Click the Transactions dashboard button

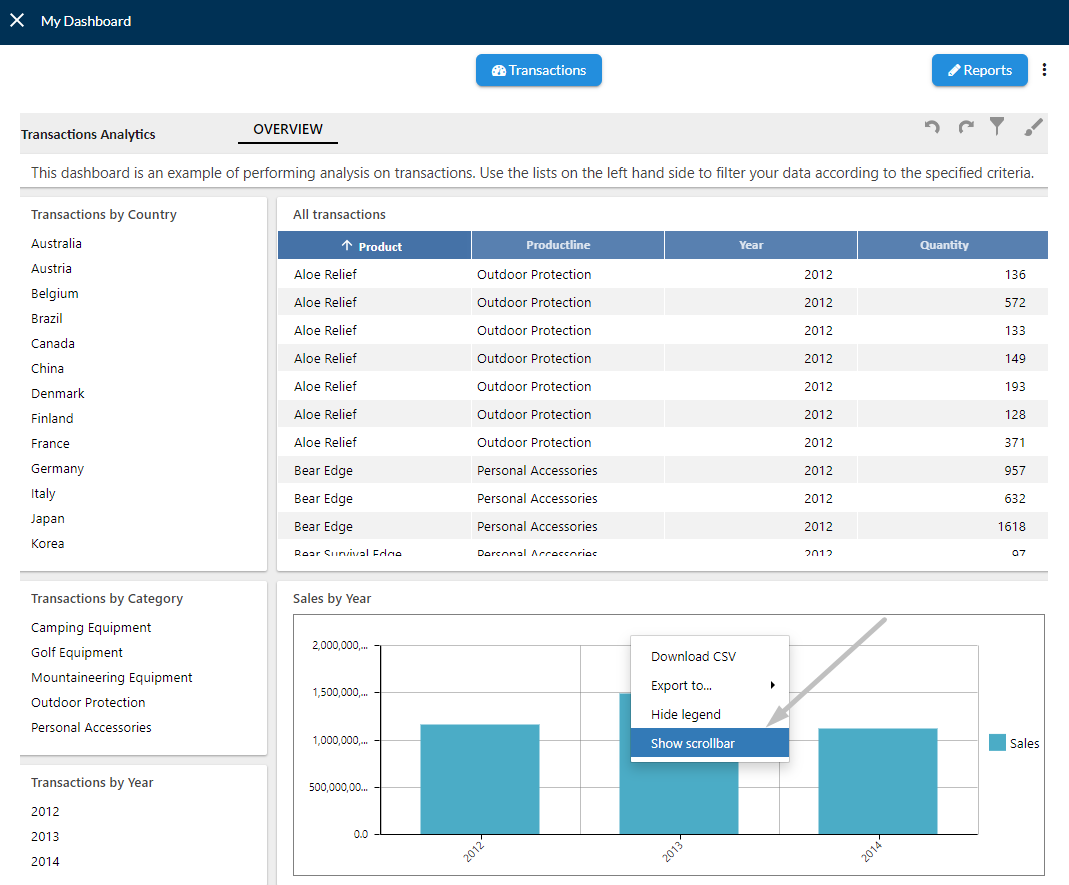click(539, 70)
